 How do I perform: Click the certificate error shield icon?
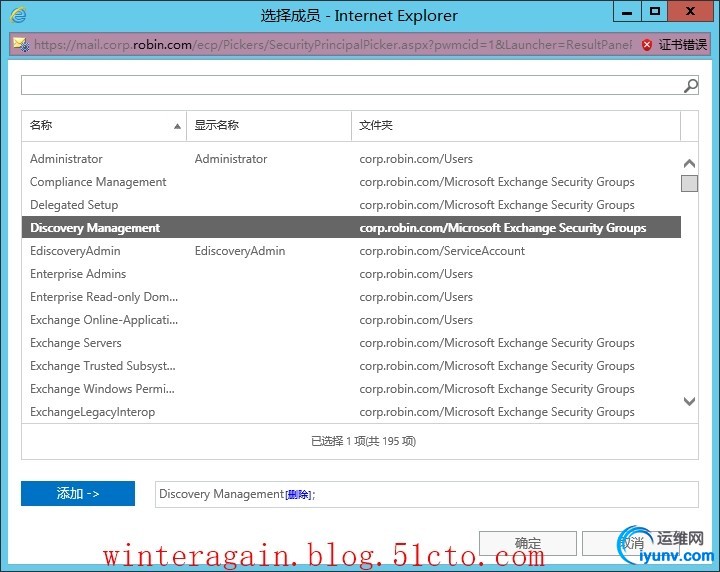[647, 45]
